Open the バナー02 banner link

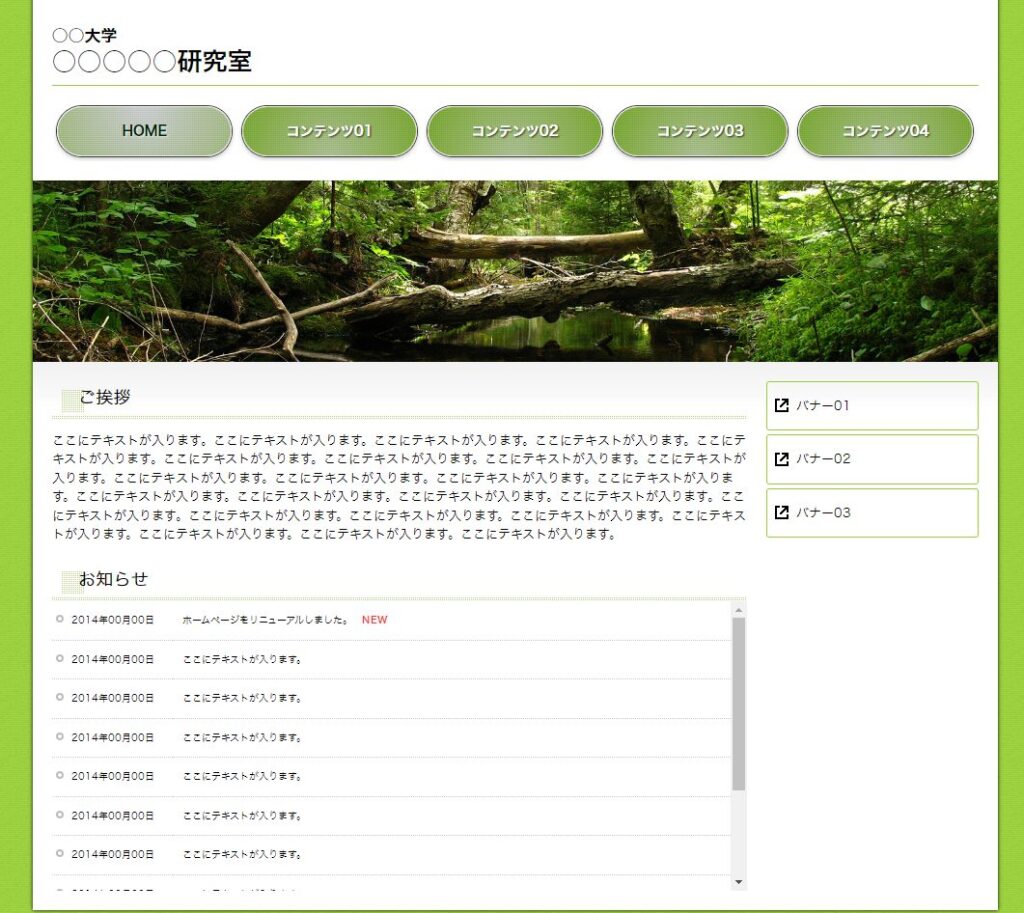coord(872,459)
